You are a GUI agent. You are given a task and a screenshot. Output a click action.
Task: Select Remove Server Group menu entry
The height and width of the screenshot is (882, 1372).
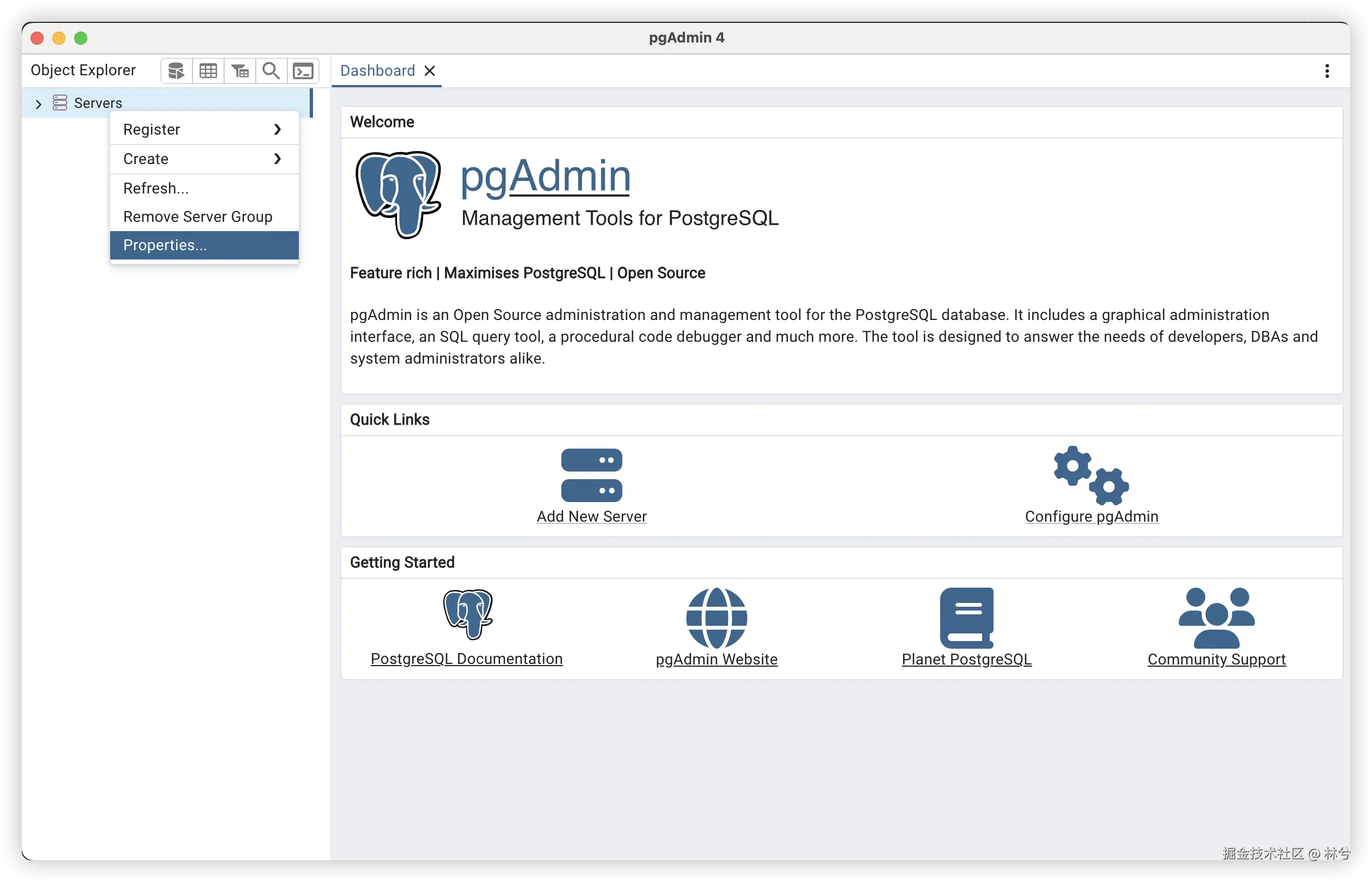[x=197, y=216]
